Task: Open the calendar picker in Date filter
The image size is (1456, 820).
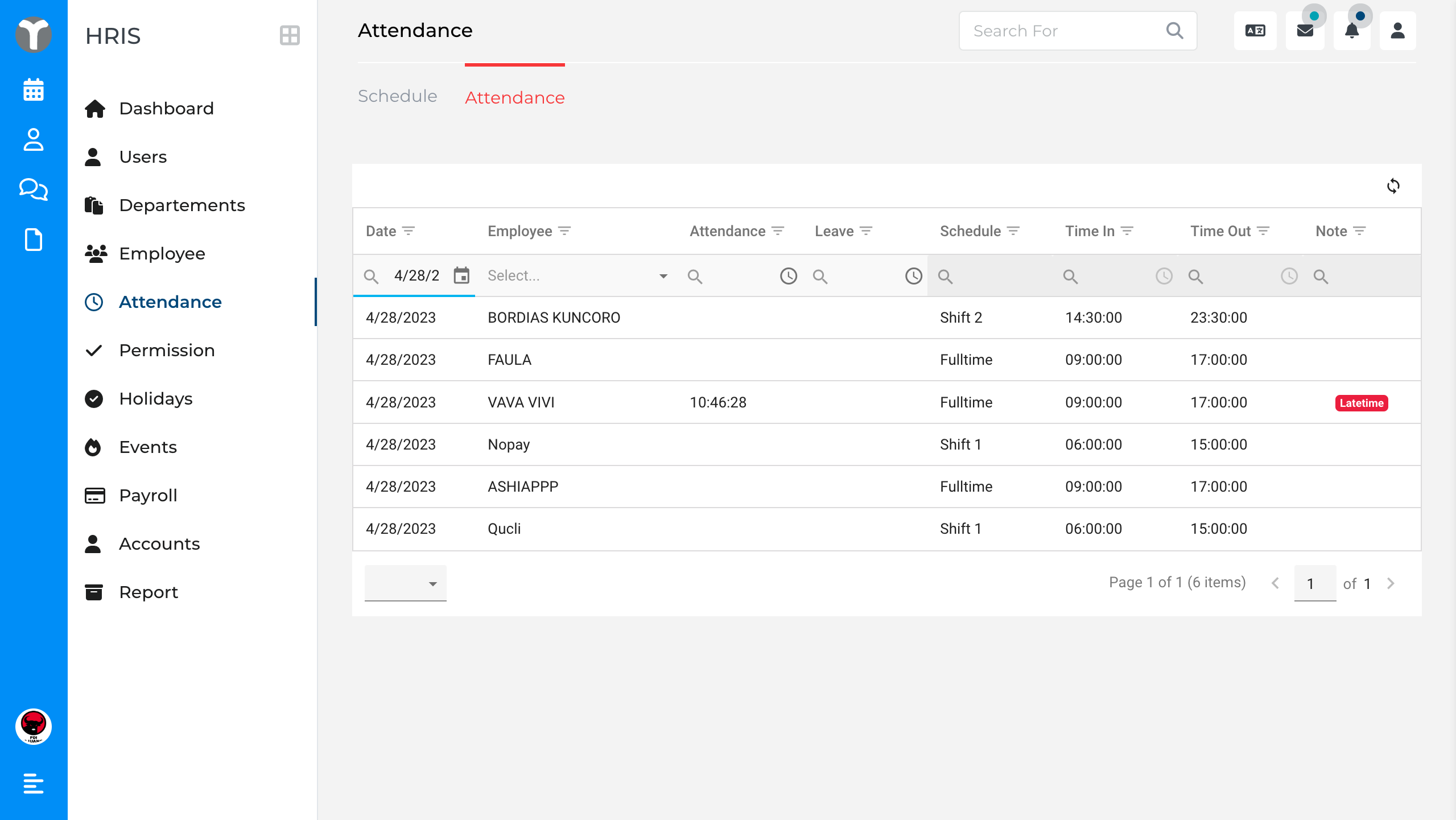Action: pos(461,276)
